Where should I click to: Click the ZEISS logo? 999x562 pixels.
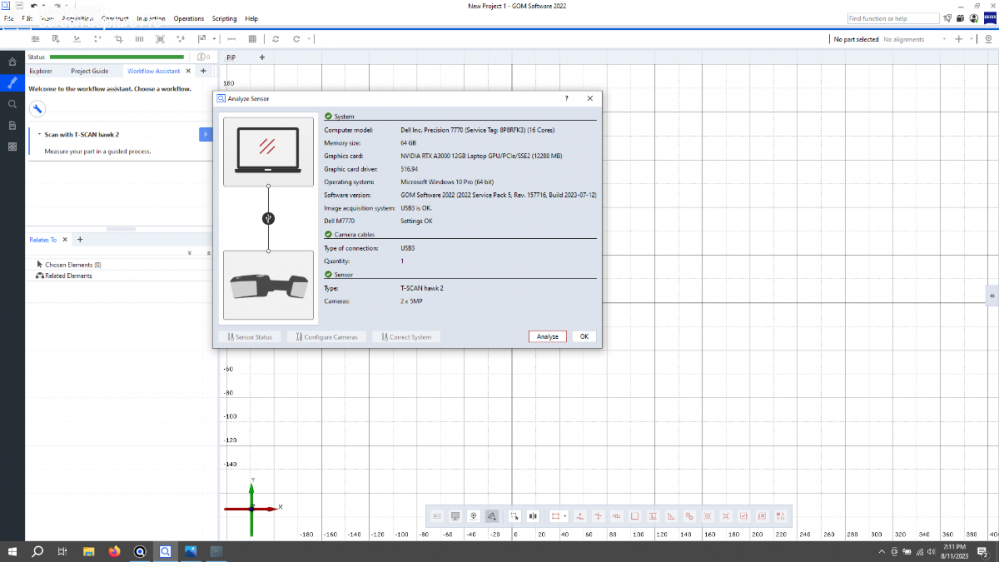[x=990, y=18]
